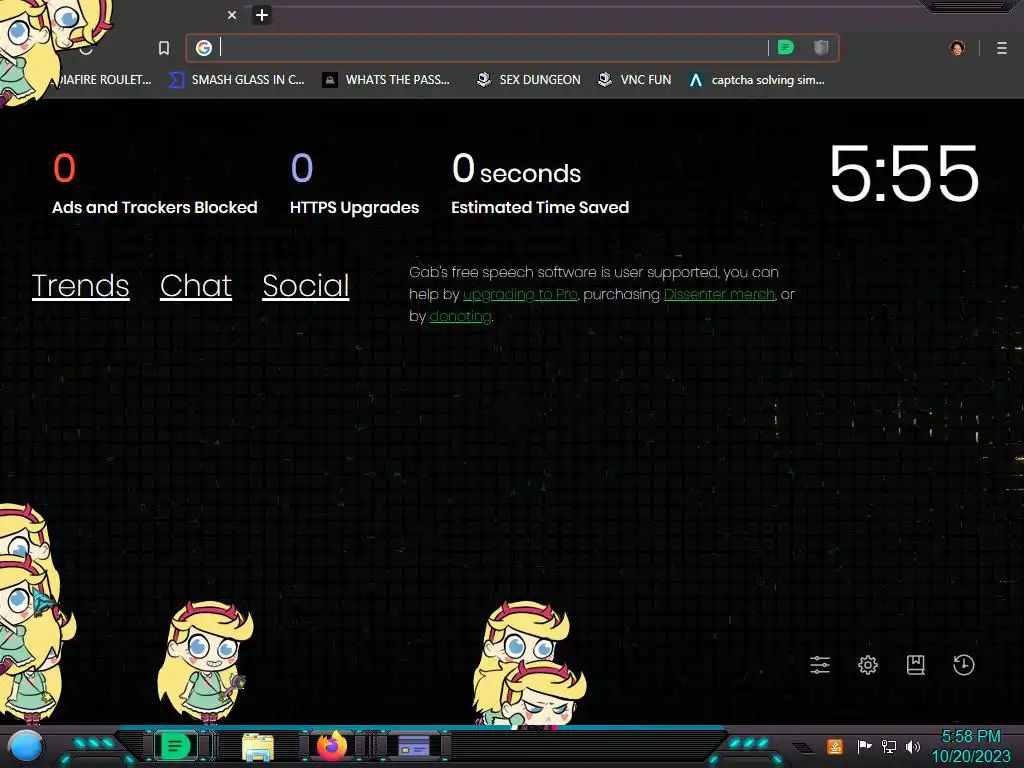Click the Estimated Time Saved label
1024x768 pixels.
tap(540, 207)
